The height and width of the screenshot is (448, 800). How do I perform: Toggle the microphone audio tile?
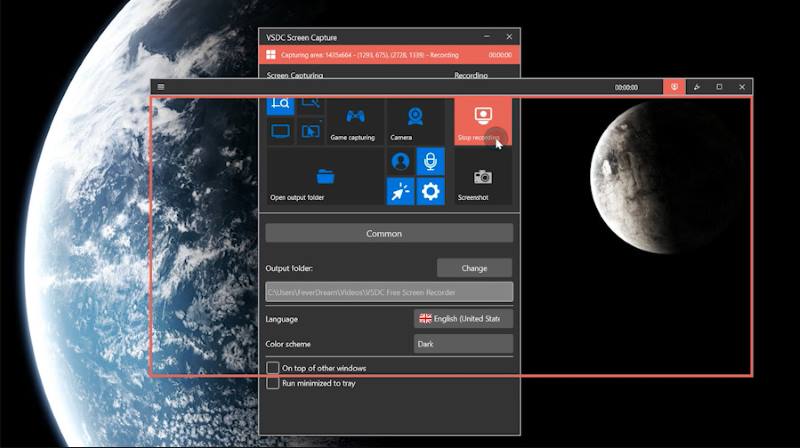click(x=431, y=162)
